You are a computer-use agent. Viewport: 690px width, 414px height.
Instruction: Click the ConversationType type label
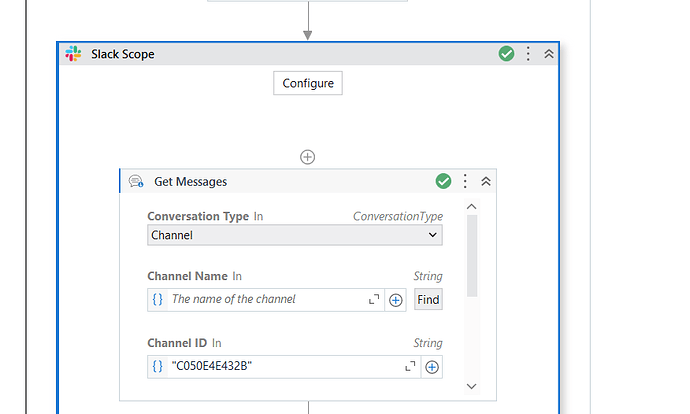pyautogui.click(x=398, y=216)
